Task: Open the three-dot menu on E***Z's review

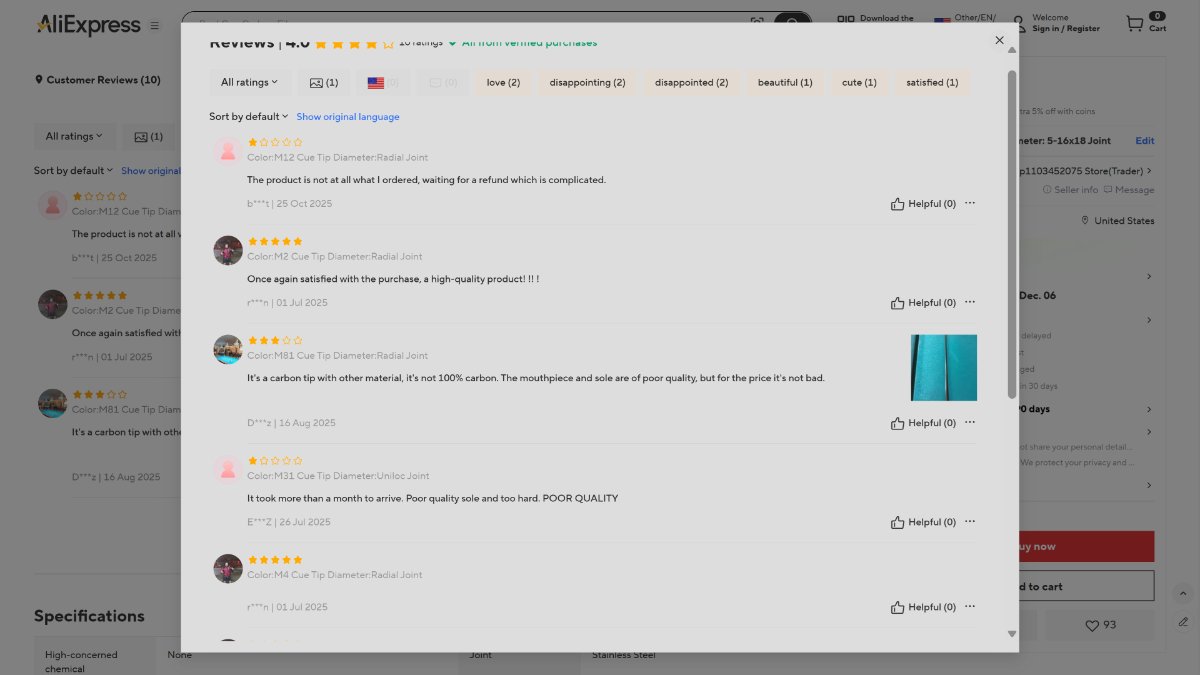Action: pos(969,521)
